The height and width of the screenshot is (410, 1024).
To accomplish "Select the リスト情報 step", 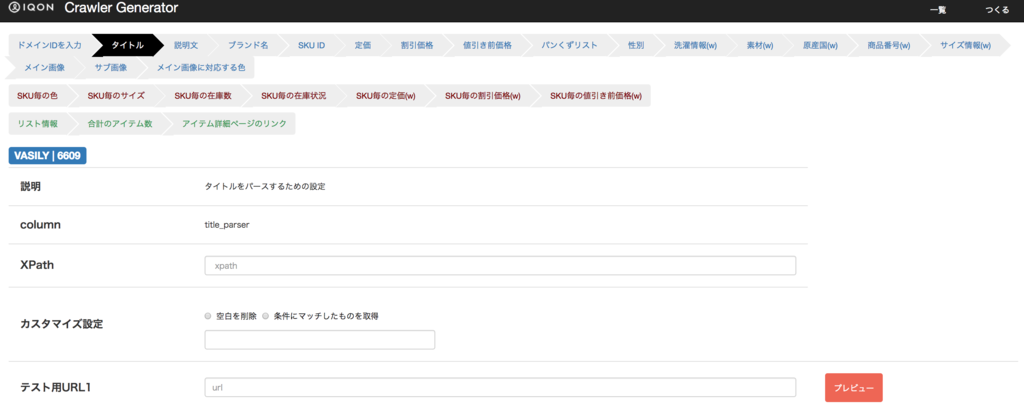I will [x=38, y=123].
